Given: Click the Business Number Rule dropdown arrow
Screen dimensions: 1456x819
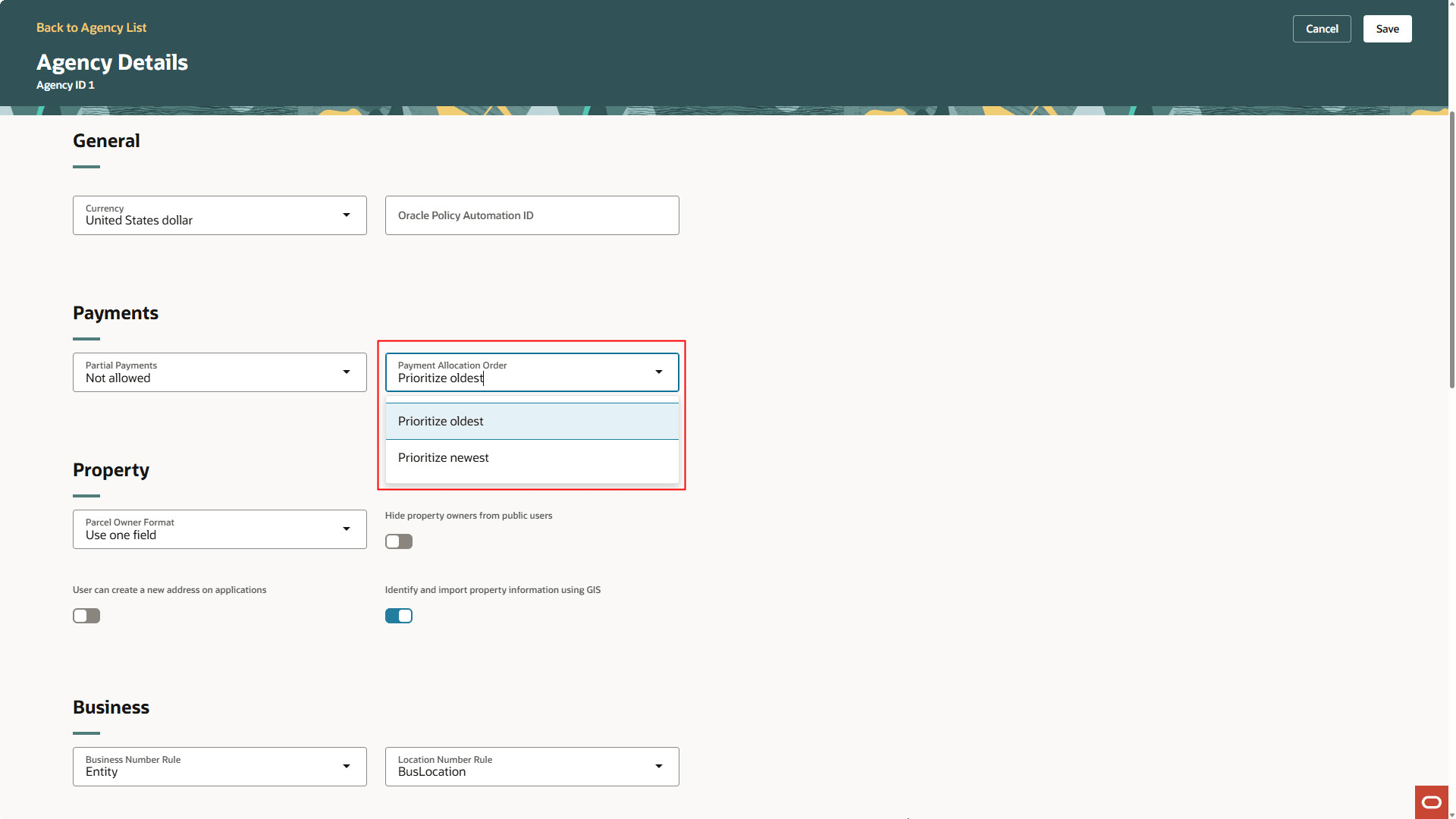Looking at the screenshot, I should [x=347, y=766].
